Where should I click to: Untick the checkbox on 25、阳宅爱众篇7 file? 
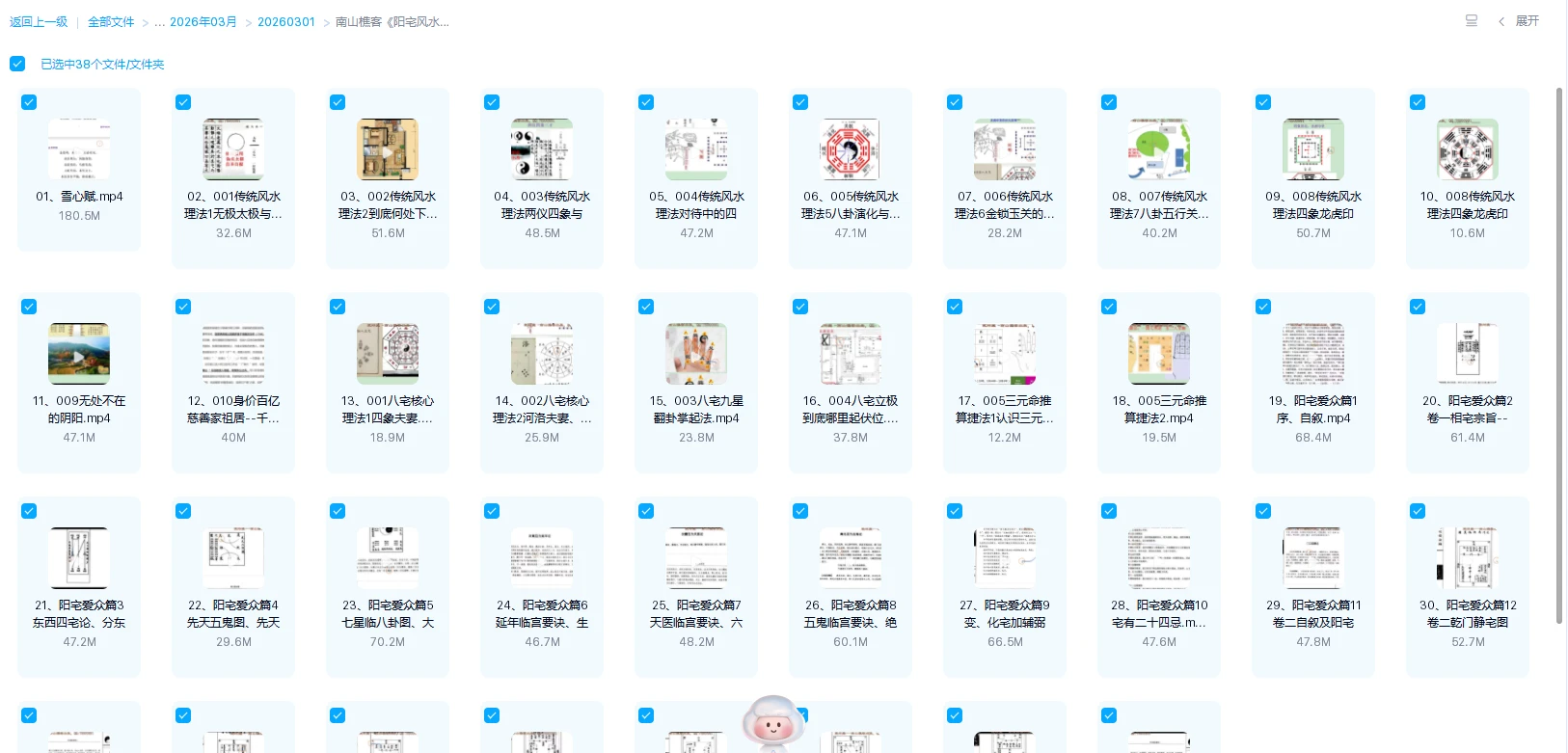click(646, 511)
